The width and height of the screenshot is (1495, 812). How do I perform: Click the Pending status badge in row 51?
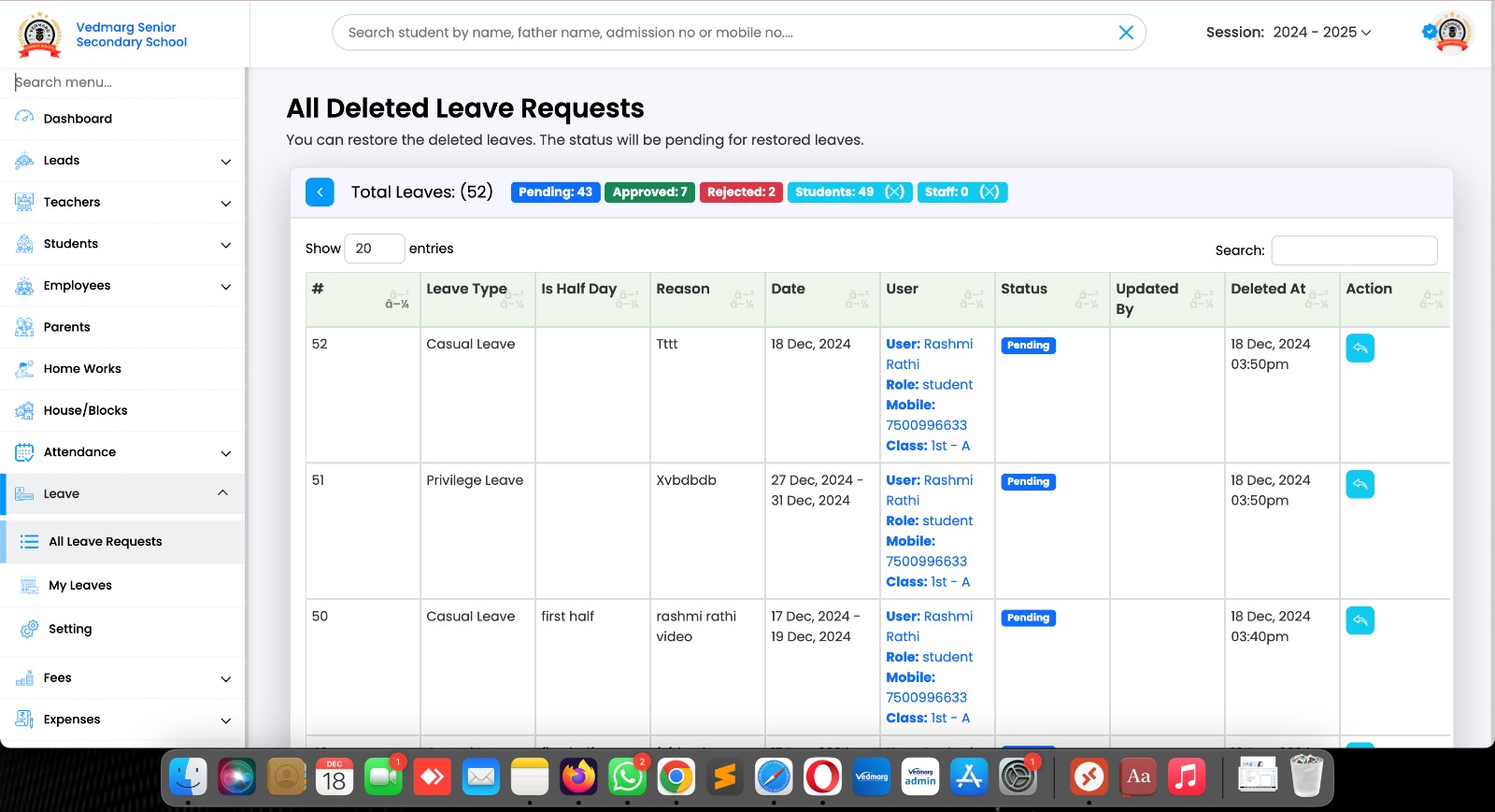click(x=1028, y=481)
